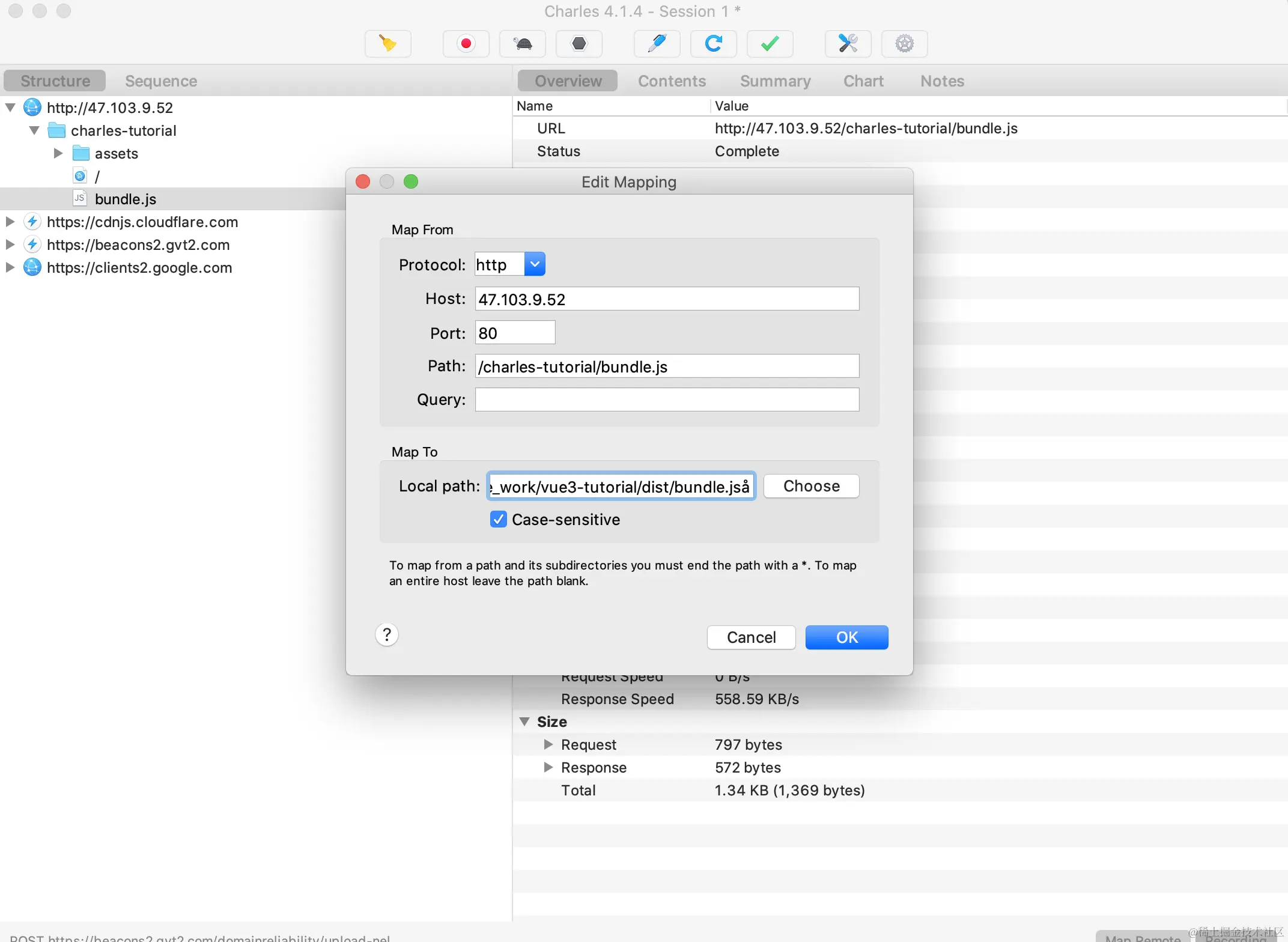
Task: Collapse the http://47.103.9.52 tree node
Action: point(10,108)
